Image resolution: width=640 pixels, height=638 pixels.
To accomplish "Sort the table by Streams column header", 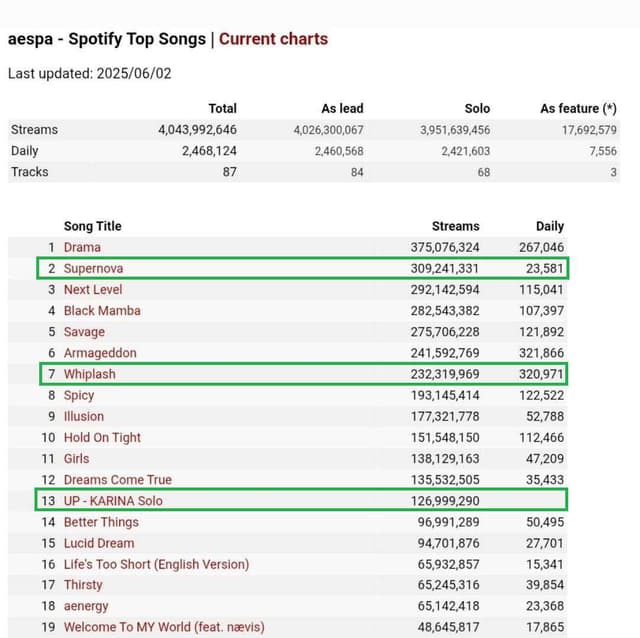I will point(455,226).
